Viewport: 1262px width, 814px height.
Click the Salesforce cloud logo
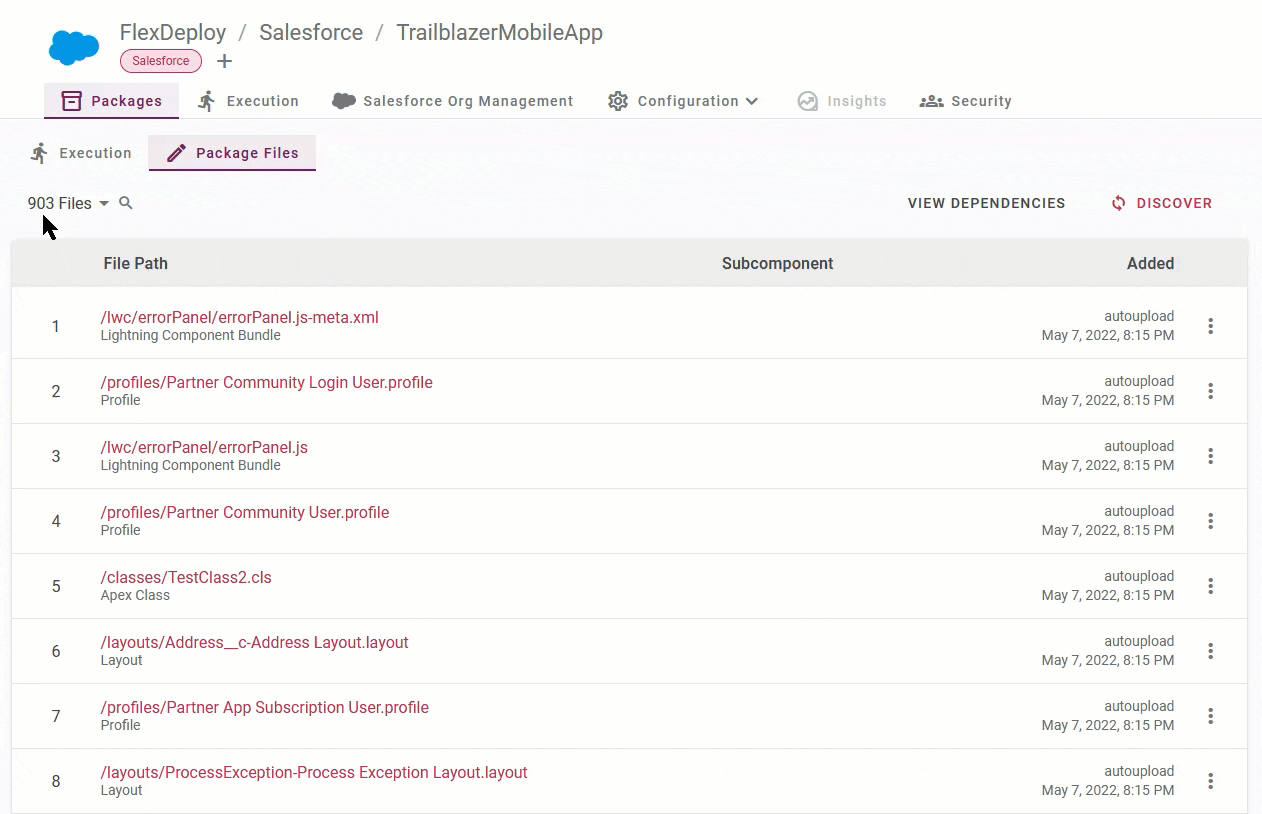74,47
